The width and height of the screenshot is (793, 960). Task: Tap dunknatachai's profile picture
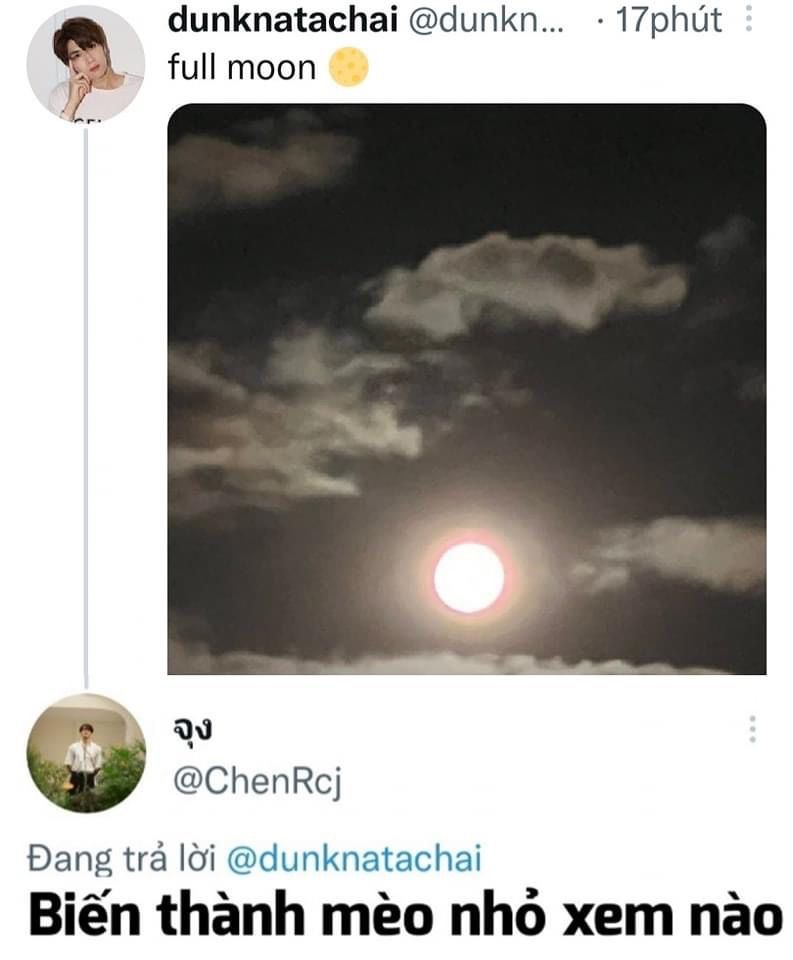point(86,64)
